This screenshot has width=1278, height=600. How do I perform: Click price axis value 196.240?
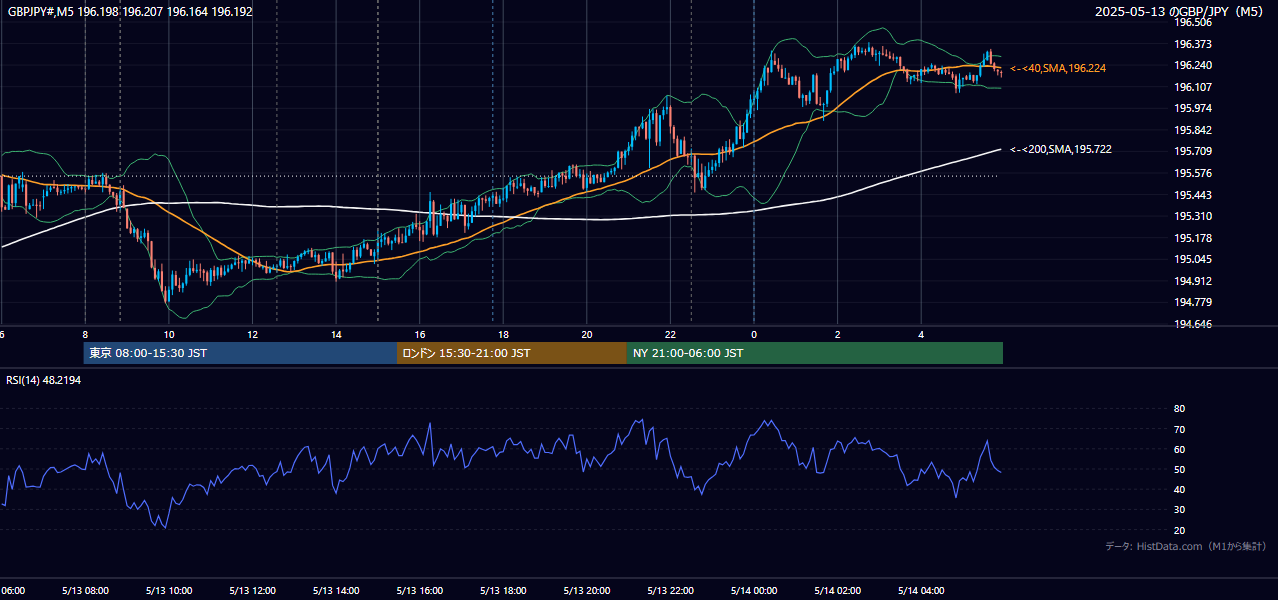point(1192,65)
